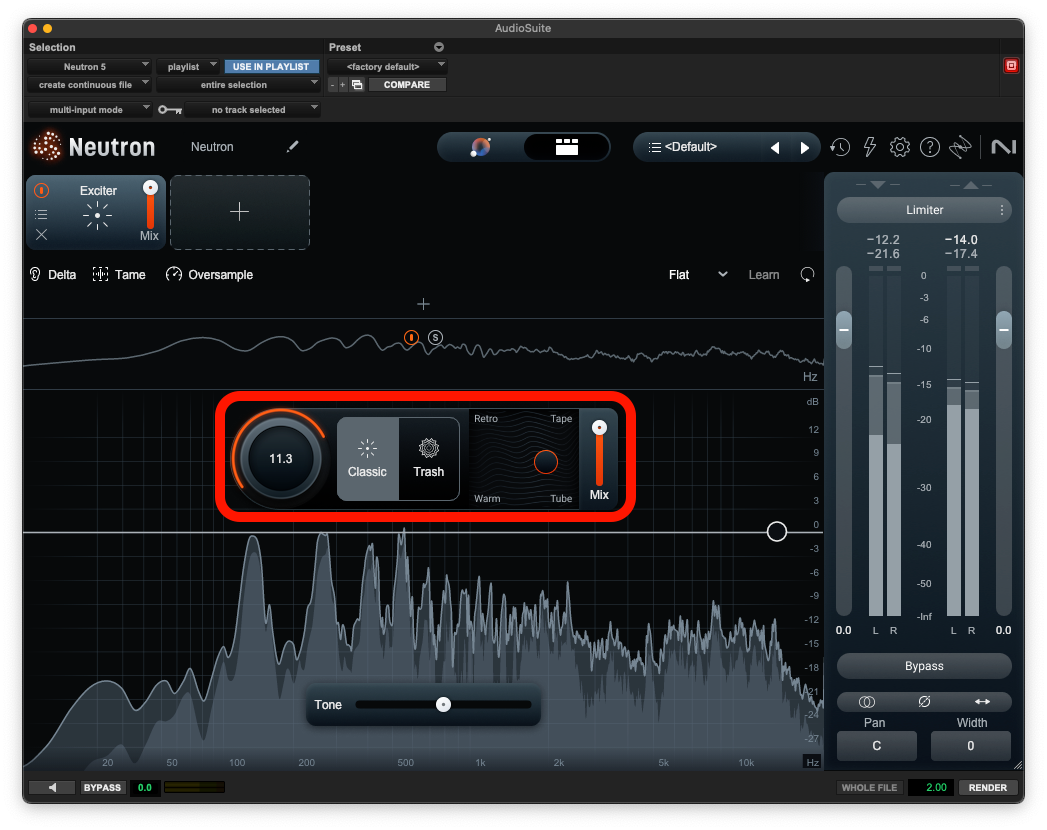The image size is (1047, 830).
Task: Click the Drive knob showing 11.3
Action: [x=280, y=459]
